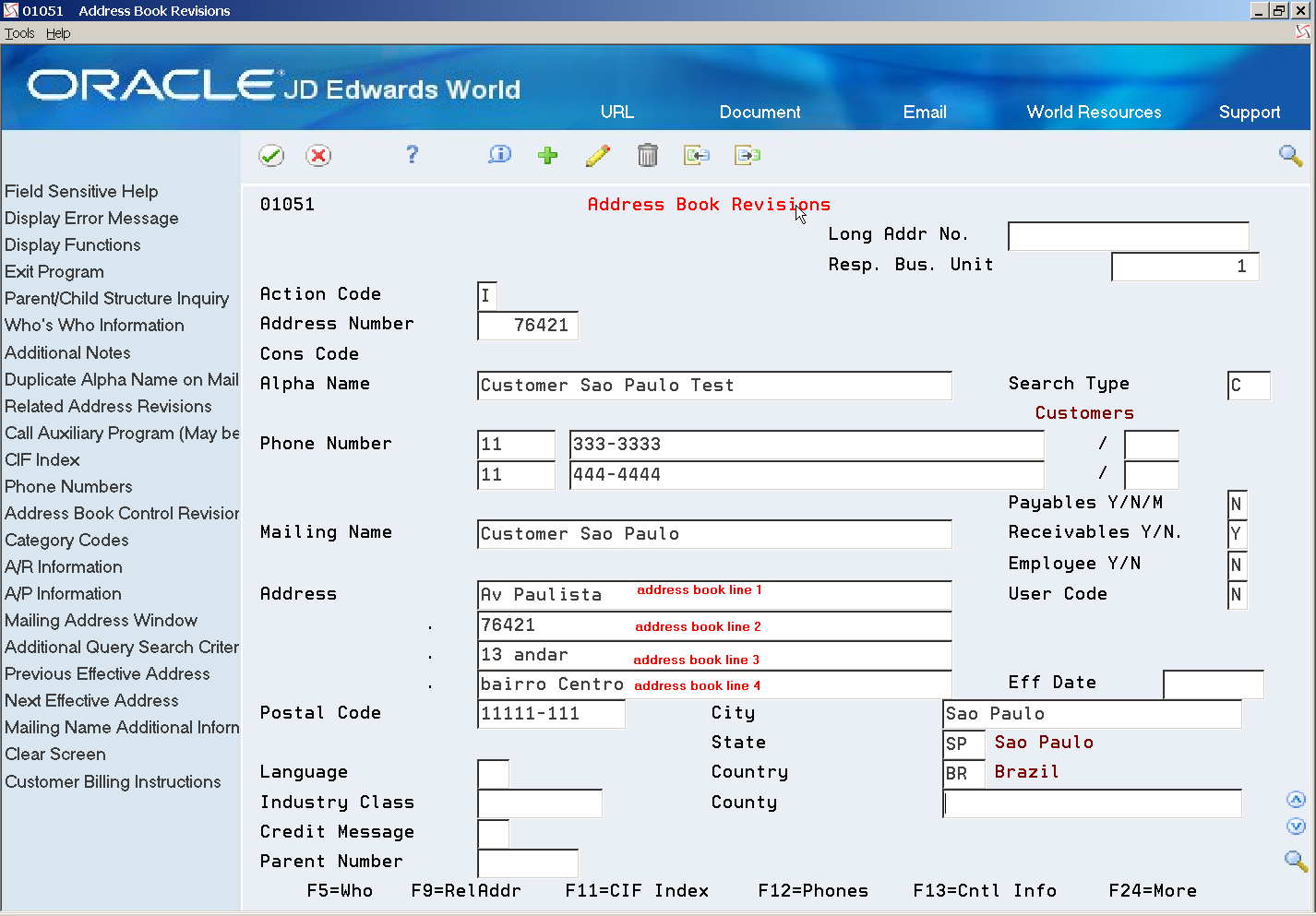
Task: Click the Alpha Name field
Action: point(714,386)
